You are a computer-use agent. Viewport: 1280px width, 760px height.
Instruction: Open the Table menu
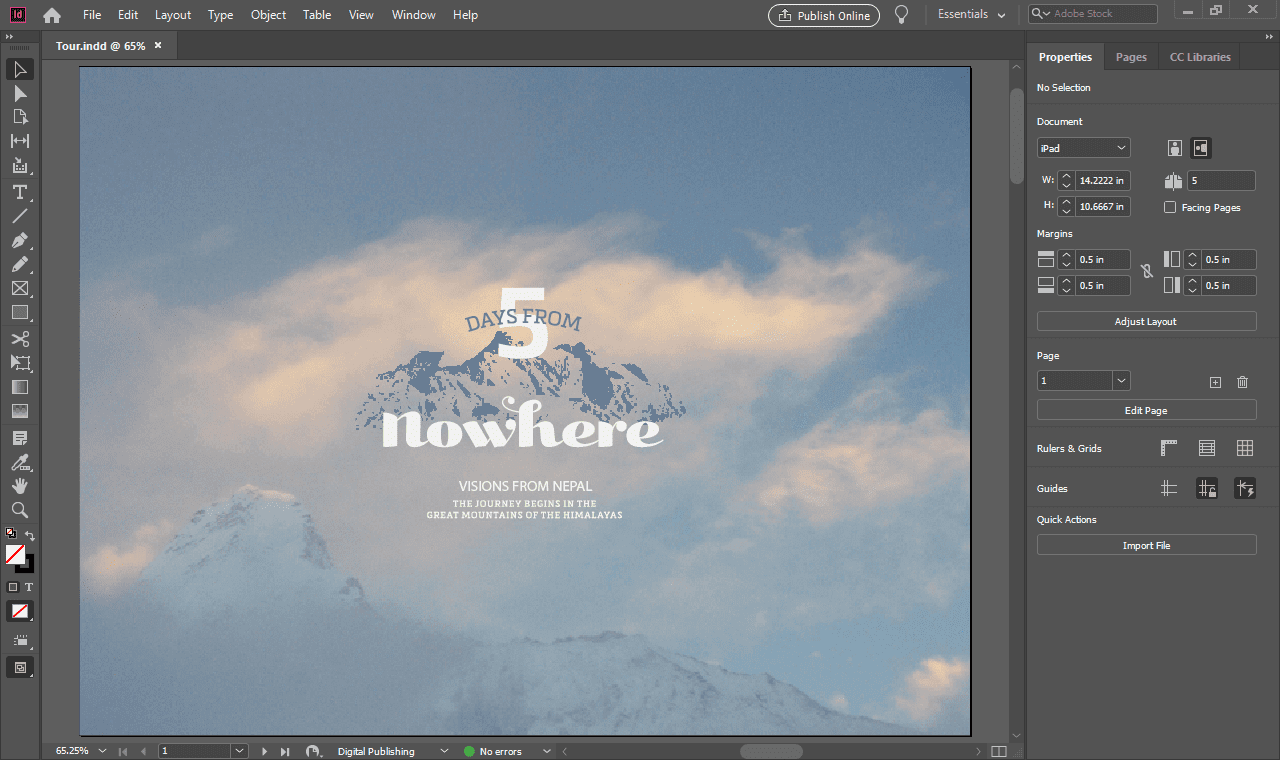pyautogui.click(x=317, y=15)
